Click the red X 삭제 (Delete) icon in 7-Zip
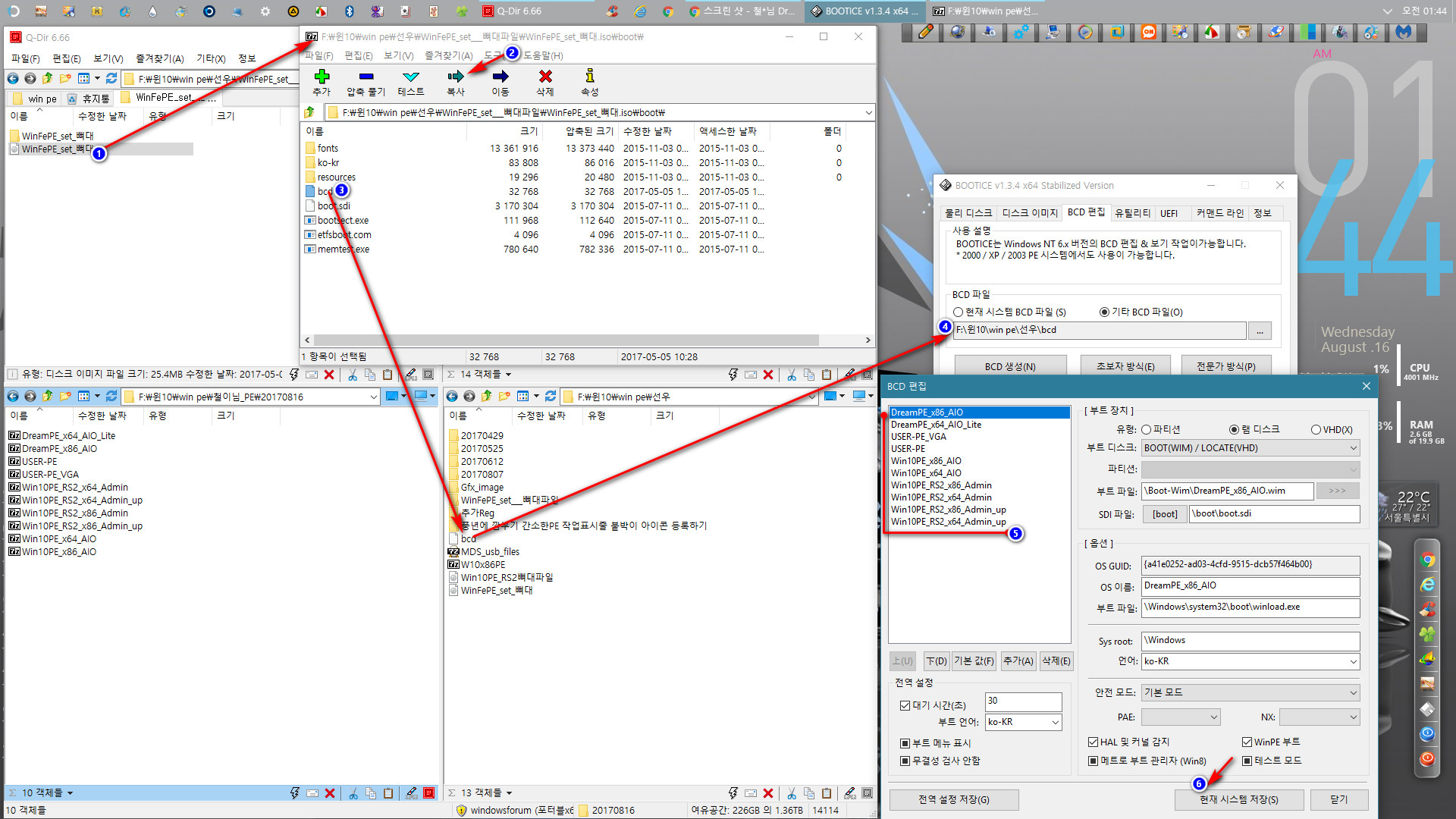This screenshot has width=1456, height=819. (x=545, y=77)
